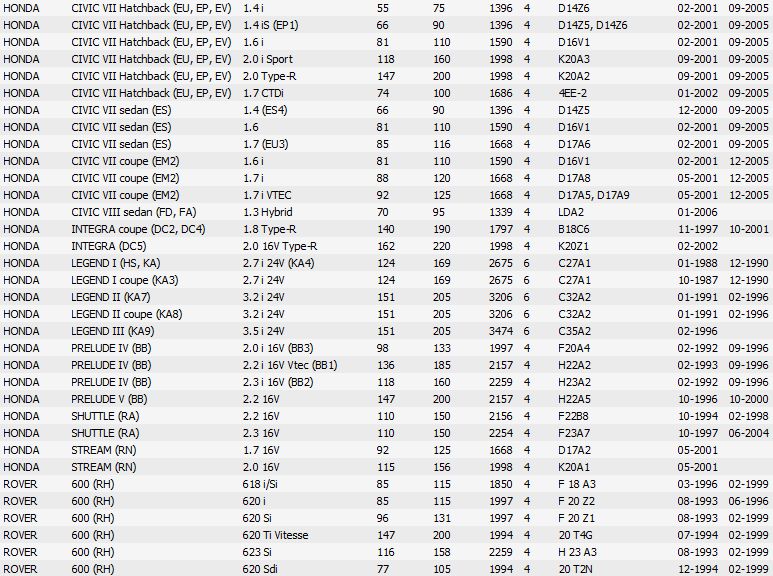The image size is (773, 576).
Task: Select the engine code K20A3
Action: tap(574, 59)
